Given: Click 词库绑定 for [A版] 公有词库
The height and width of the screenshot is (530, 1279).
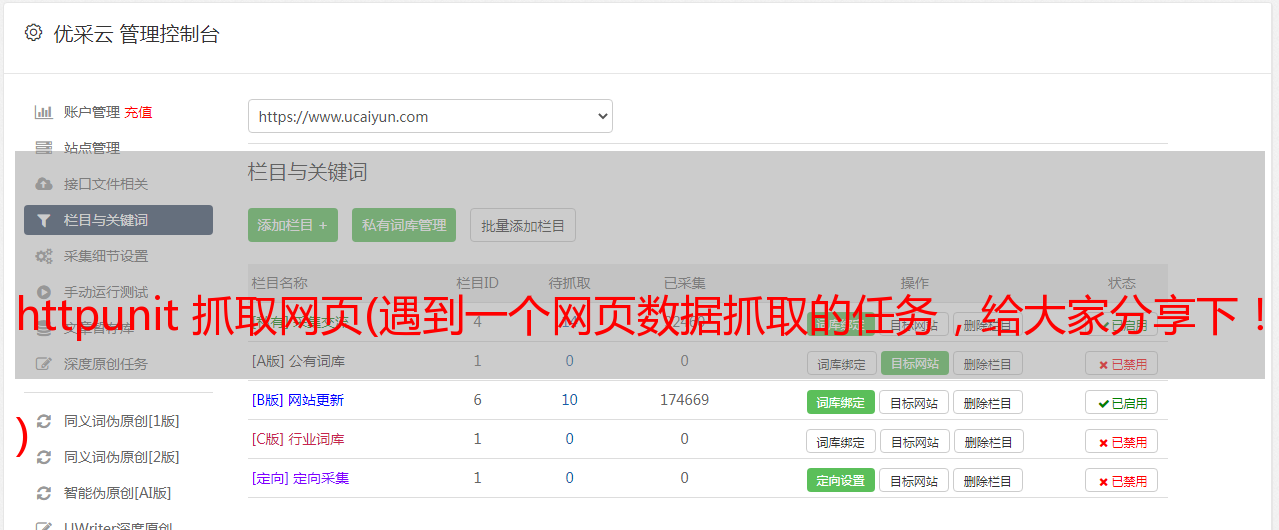Looking at the screenshot, I should [841, 363].
